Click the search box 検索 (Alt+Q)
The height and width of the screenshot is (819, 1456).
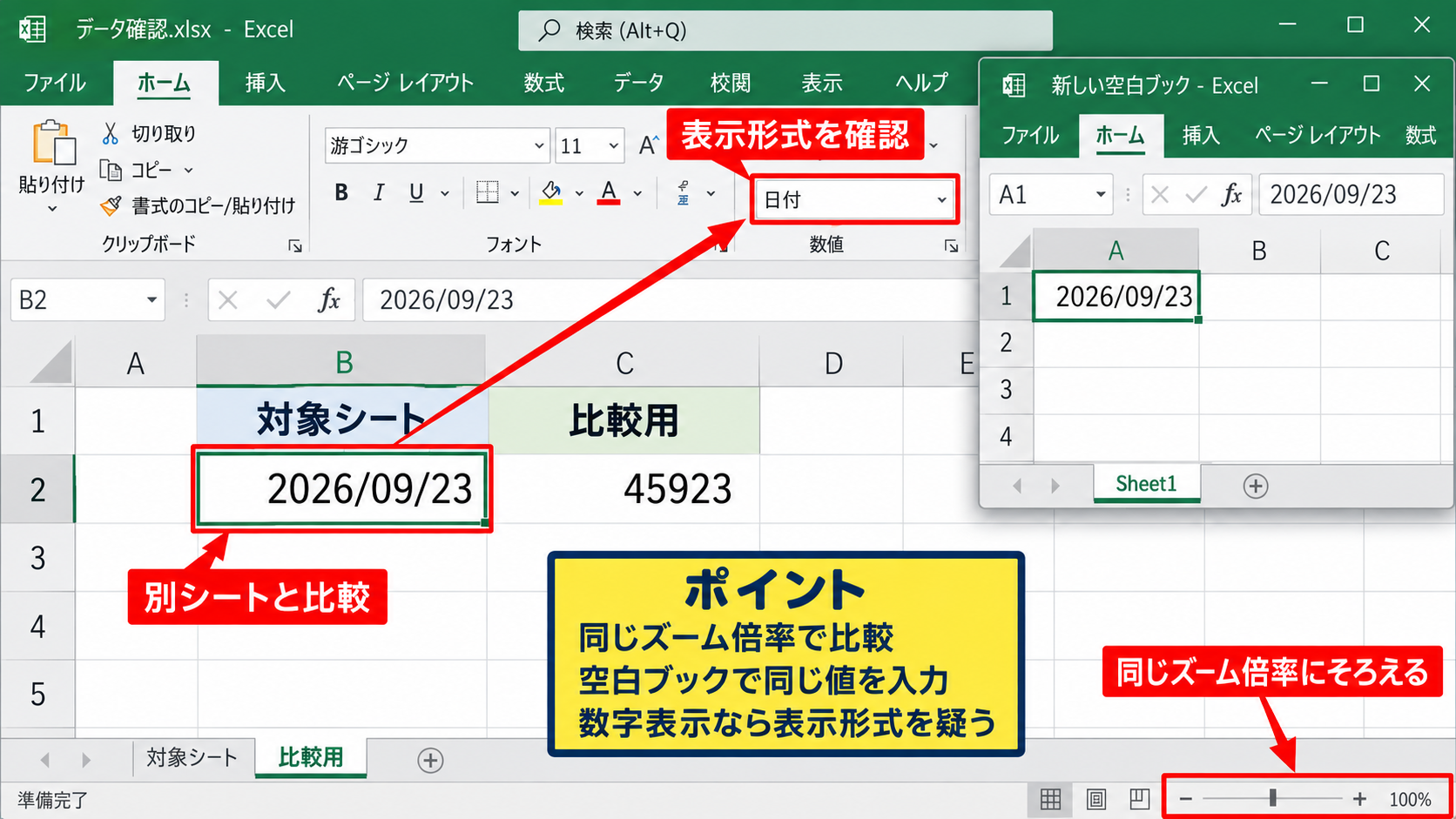click(x=785, y=30)
